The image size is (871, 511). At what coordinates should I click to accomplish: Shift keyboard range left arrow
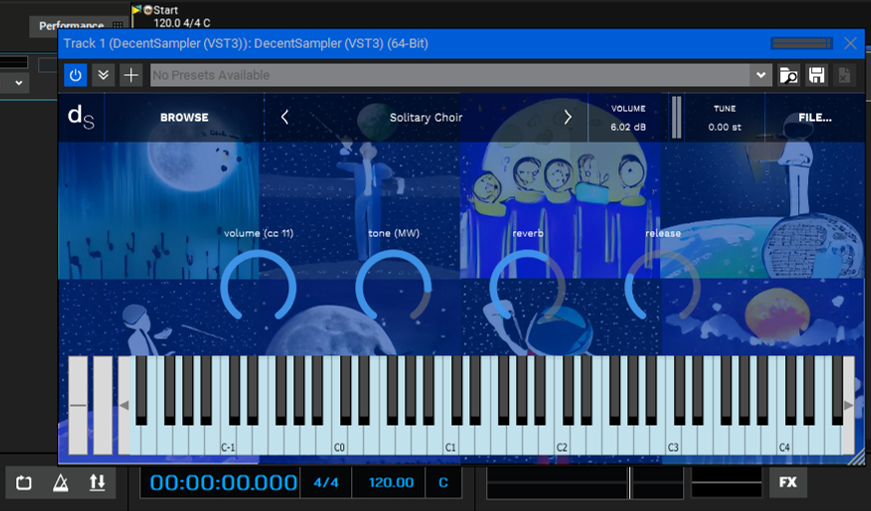point(124,405)
